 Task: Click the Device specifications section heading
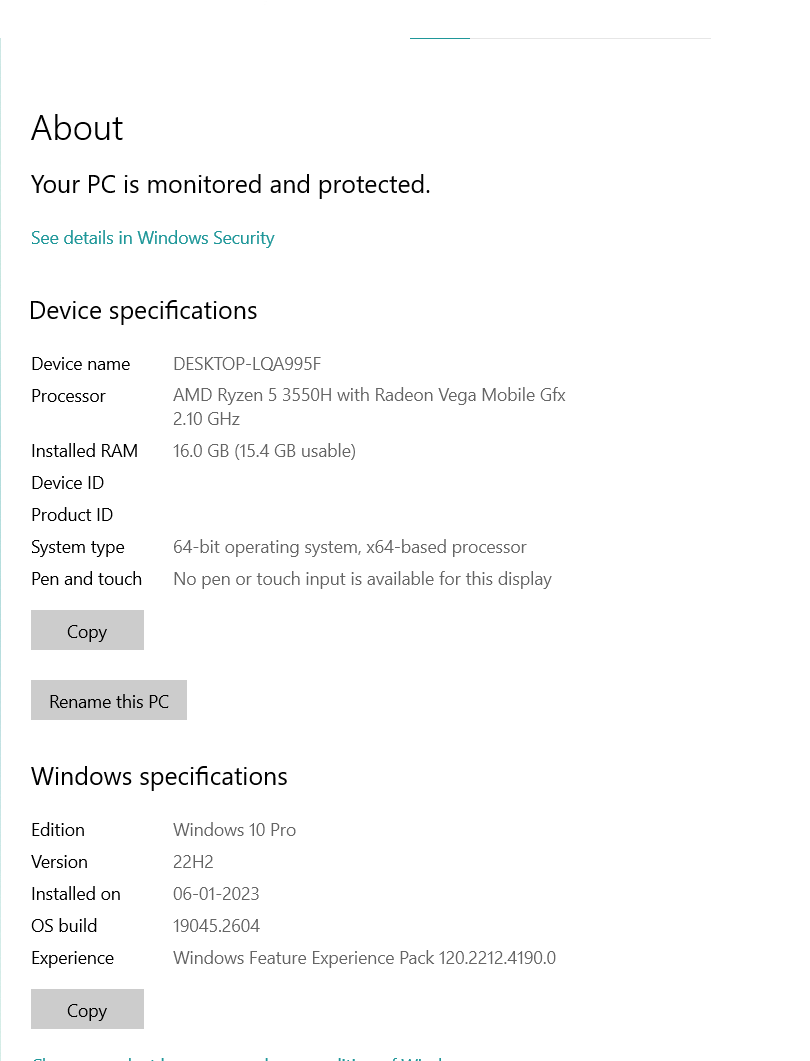tap(143, 311)
